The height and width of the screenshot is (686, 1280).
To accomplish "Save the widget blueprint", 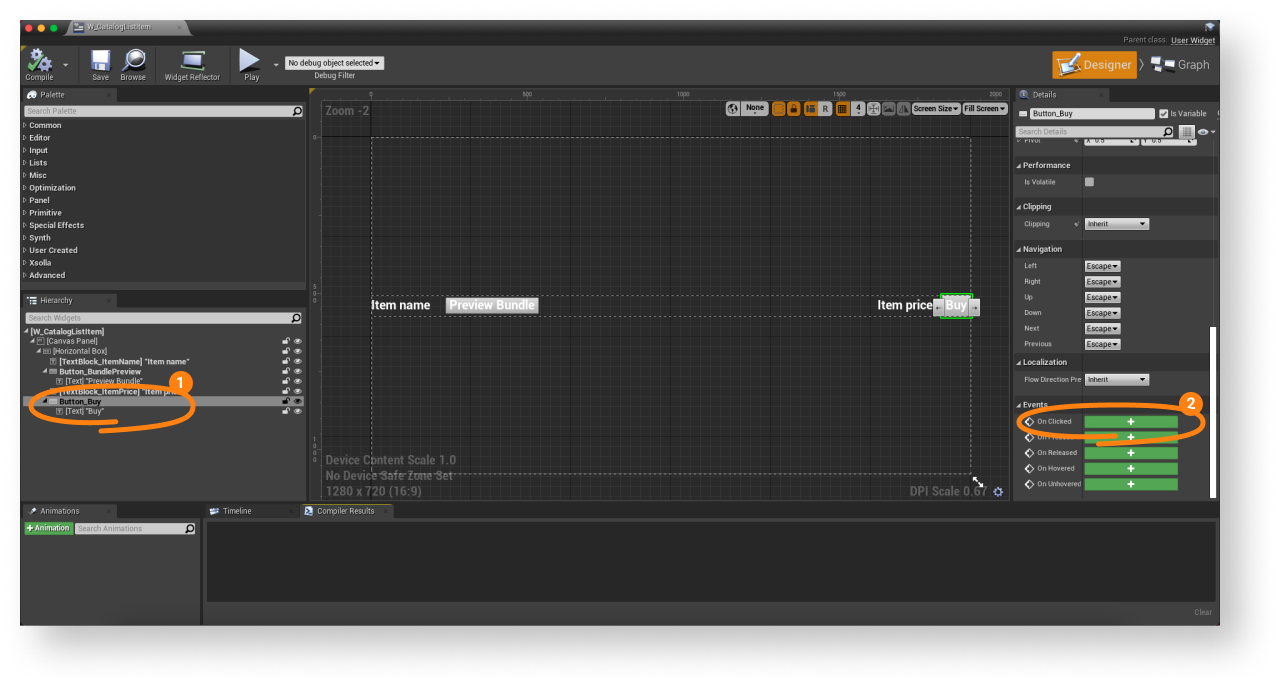I will click(x=100, y=62).
